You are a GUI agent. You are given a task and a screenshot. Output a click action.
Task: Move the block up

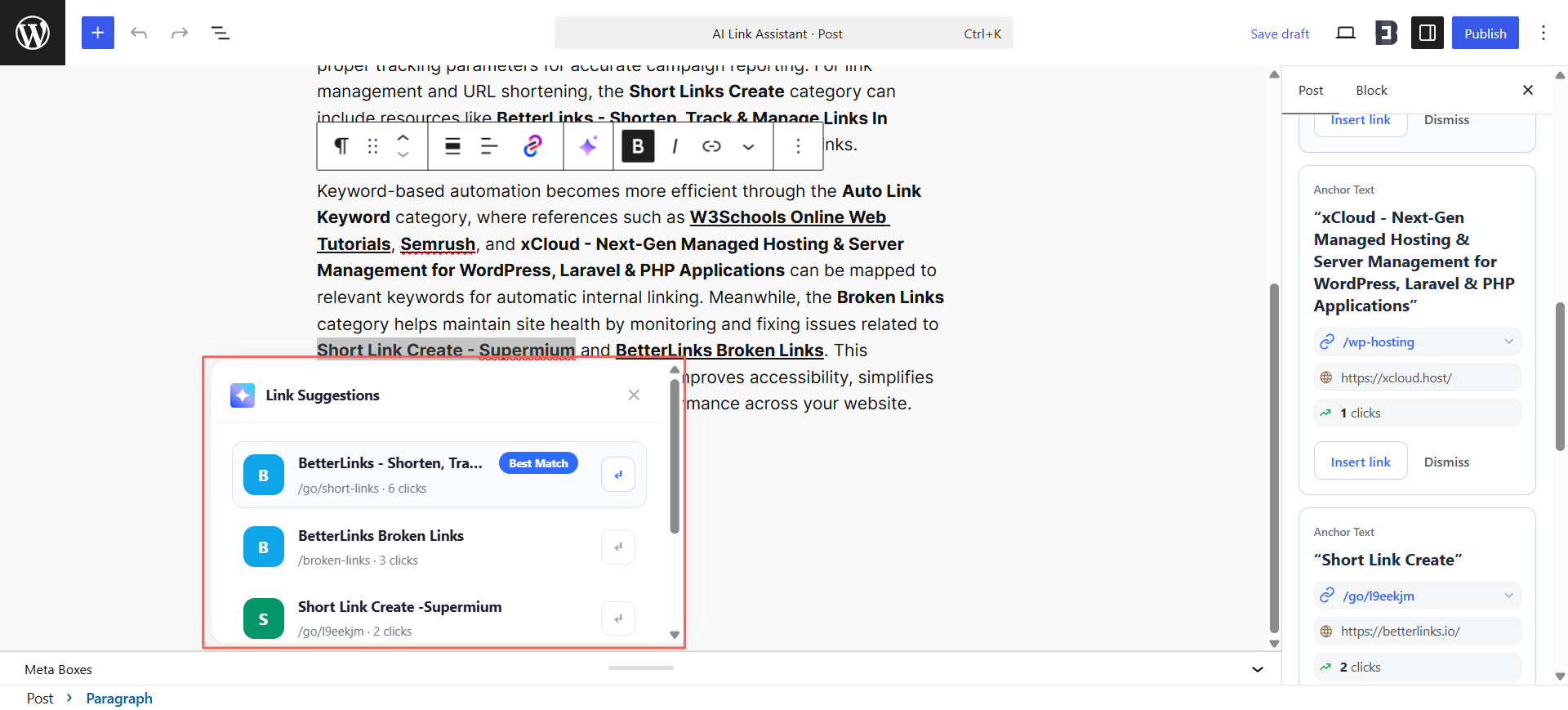coord(403,137)
